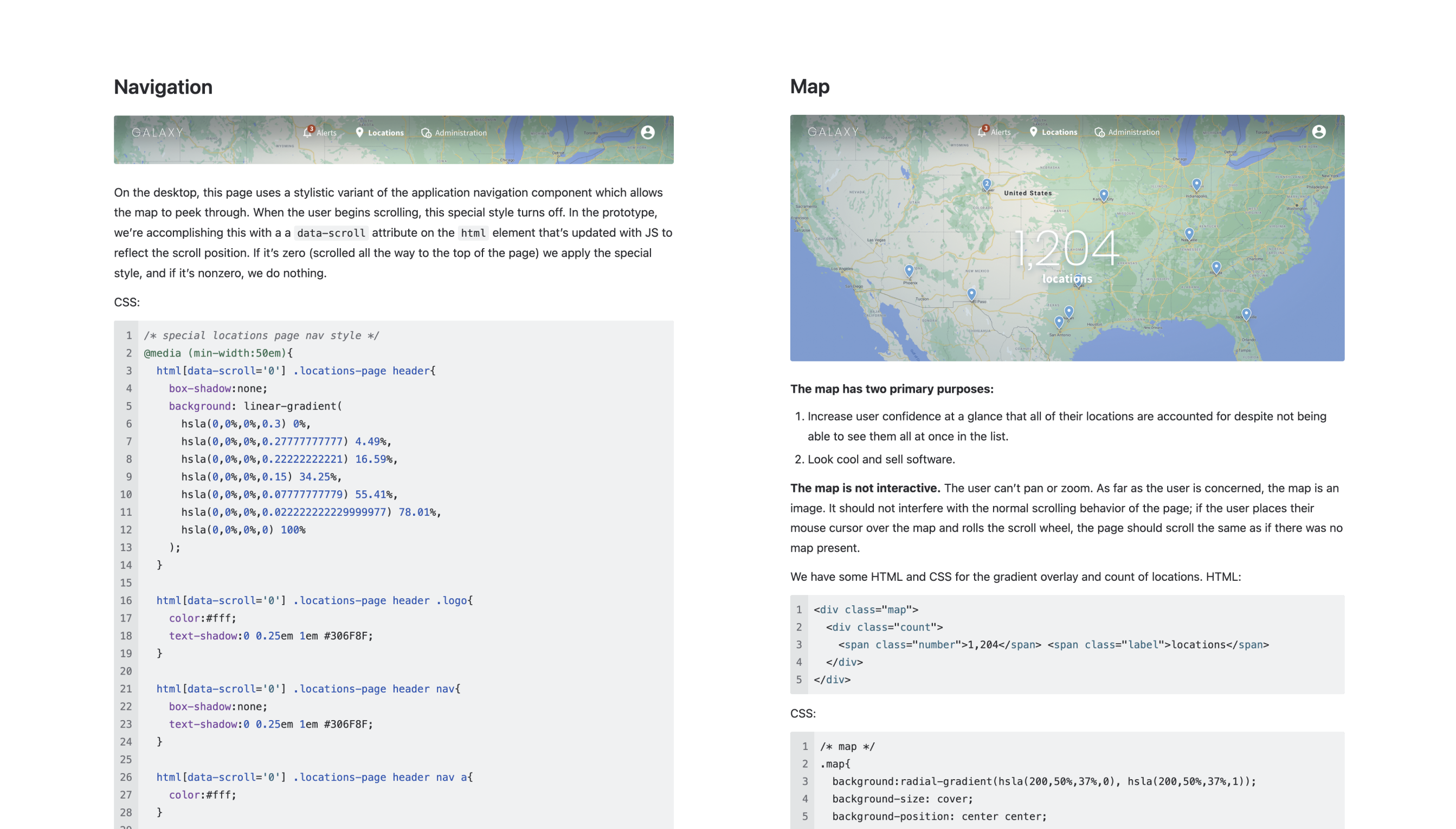Click the Nashville map pin
Viewport: 1456px width, 829px height.
1189,233
